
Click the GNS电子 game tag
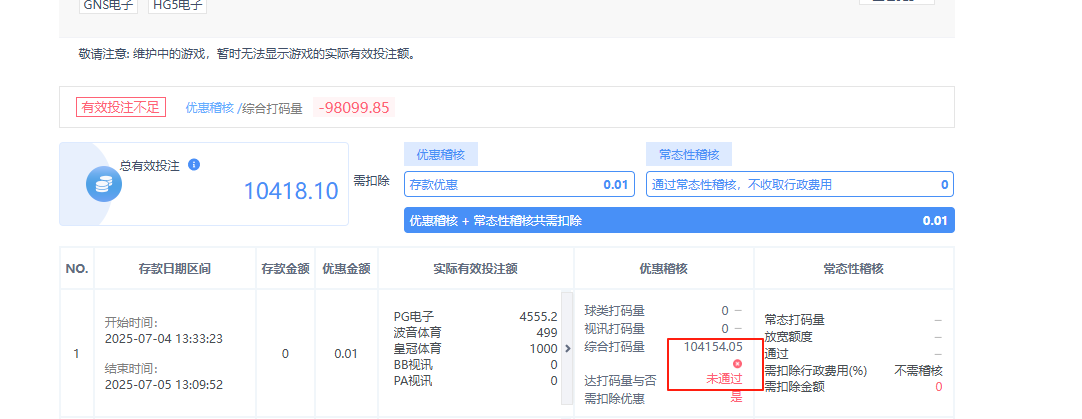coord(108,5)
